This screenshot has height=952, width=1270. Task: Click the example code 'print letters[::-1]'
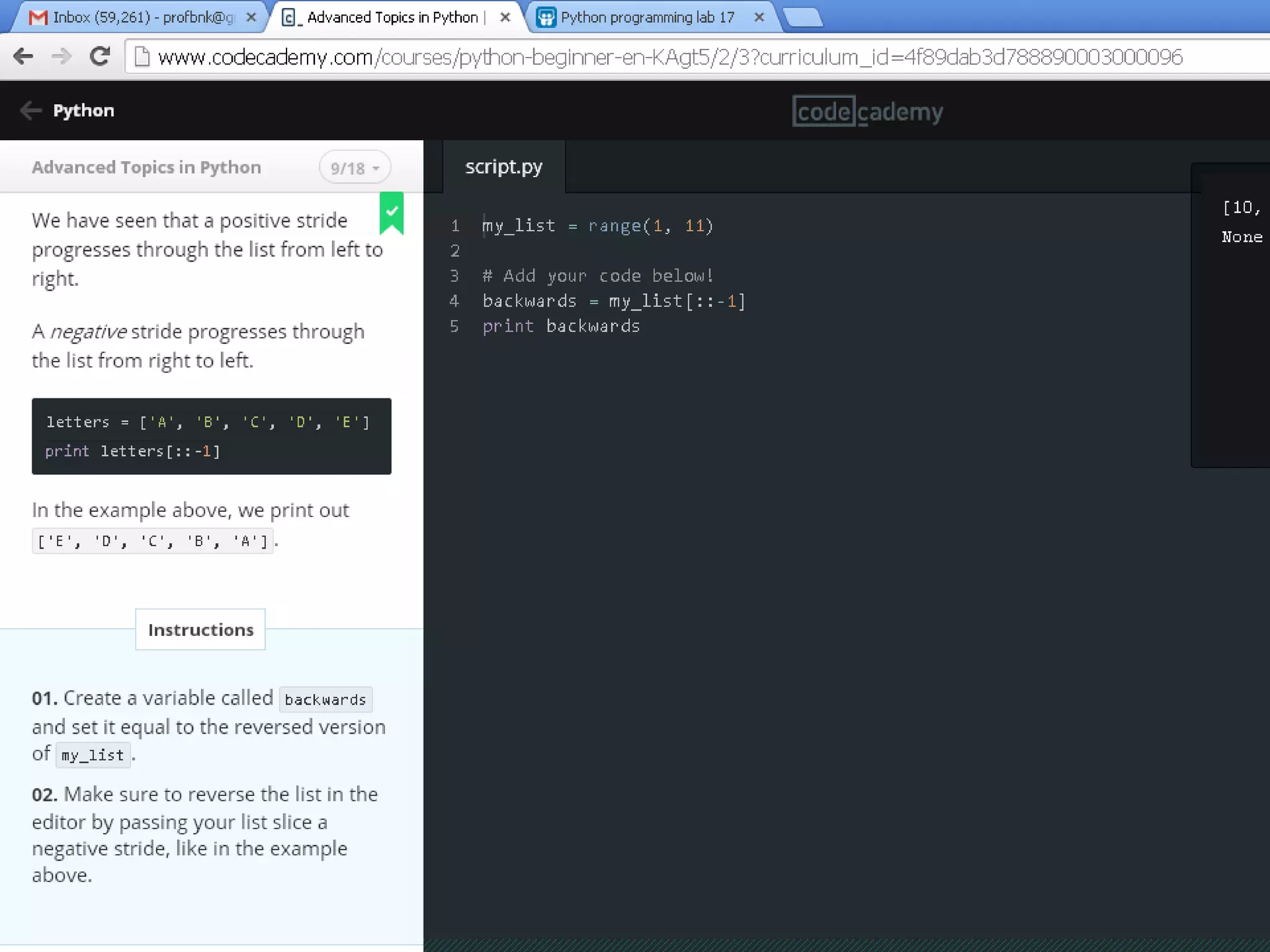point(133,451)
